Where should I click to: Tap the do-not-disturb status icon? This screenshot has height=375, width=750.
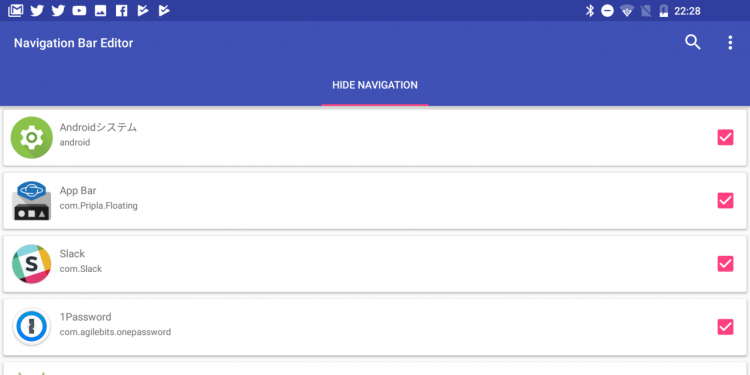607,11
